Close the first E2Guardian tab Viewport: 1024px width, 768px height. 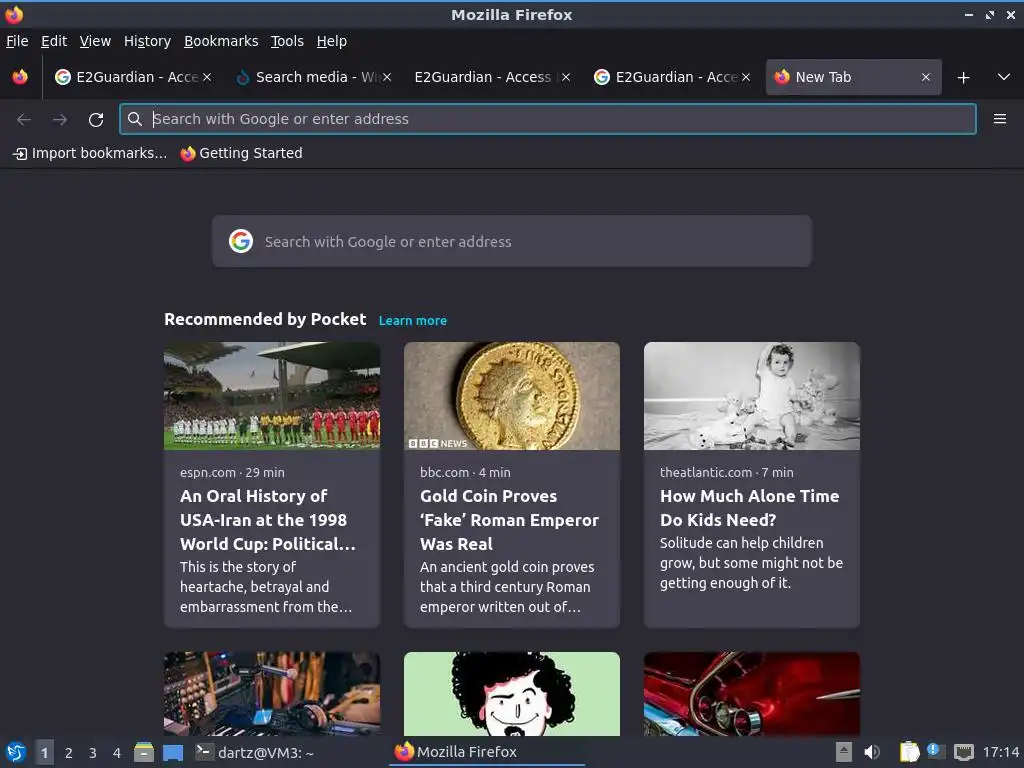pos(207,77)
